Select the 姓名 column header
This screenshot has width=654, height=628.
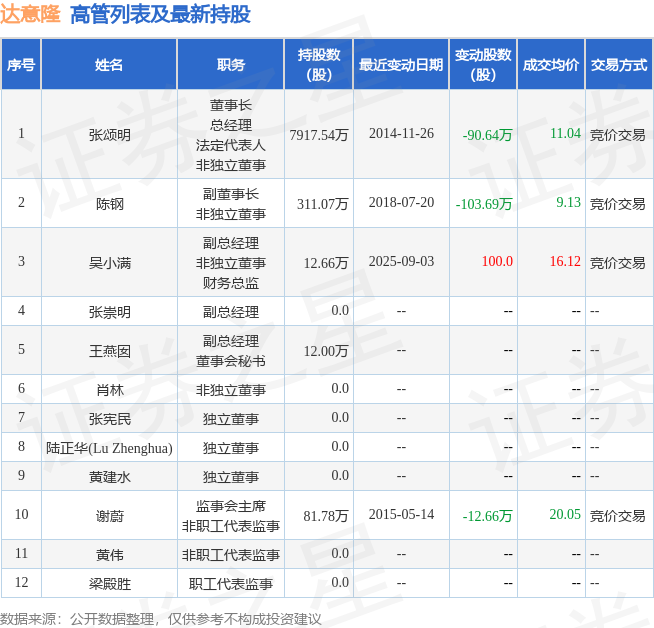pyautogui.click(x=109, y=65)
